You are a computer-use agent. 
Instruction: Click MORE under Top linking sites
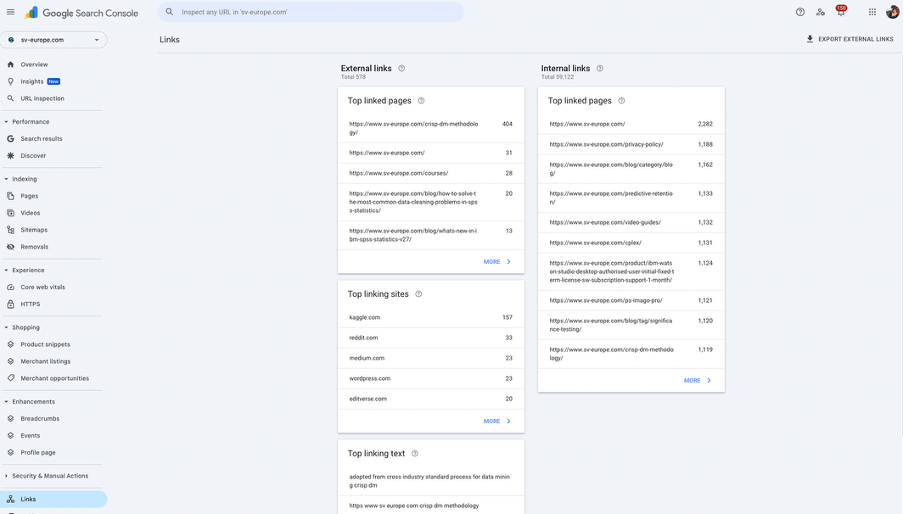[x=497, y=421]
